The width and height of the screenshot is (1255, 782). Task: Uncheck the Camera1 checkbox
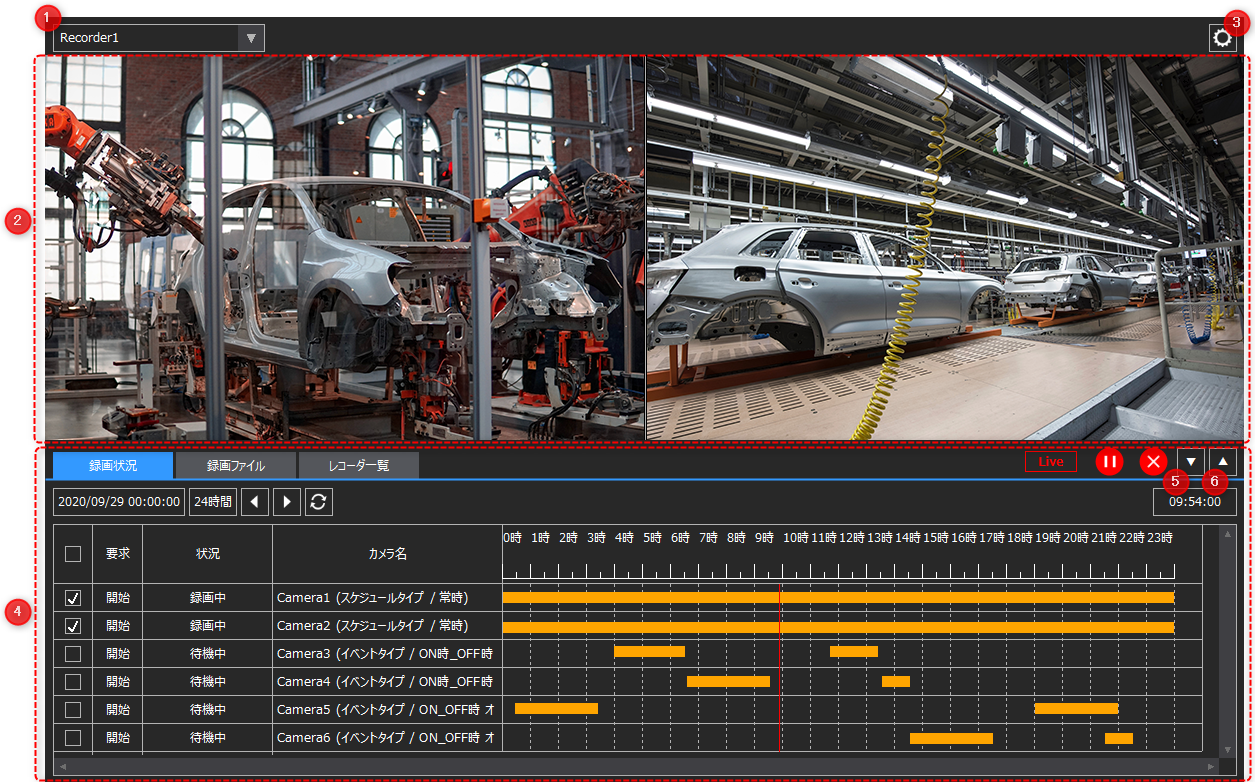click(73, 598)
